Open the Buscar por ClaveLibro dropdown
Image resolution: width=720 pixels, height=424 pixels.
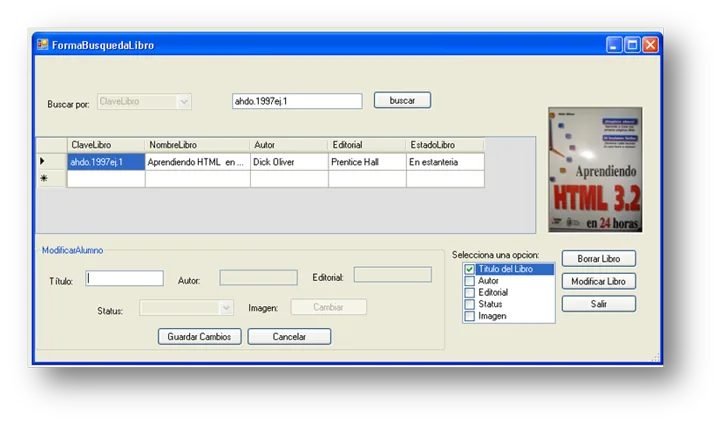tap(184, 102)
